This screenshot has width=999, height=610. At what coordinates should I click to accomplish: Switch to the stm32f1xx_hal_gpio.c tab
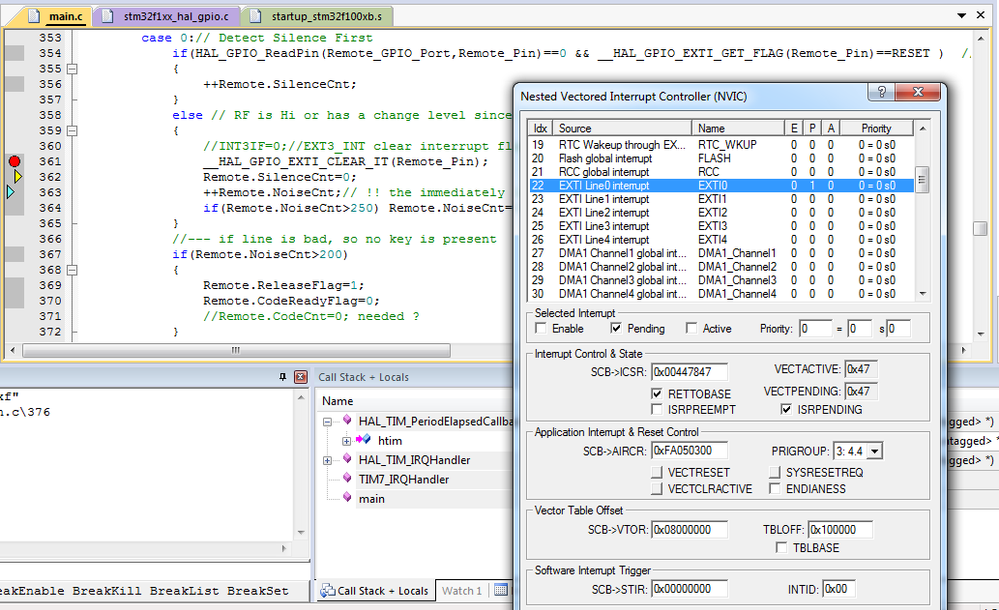pyautogui.click(x=168, y=16)
